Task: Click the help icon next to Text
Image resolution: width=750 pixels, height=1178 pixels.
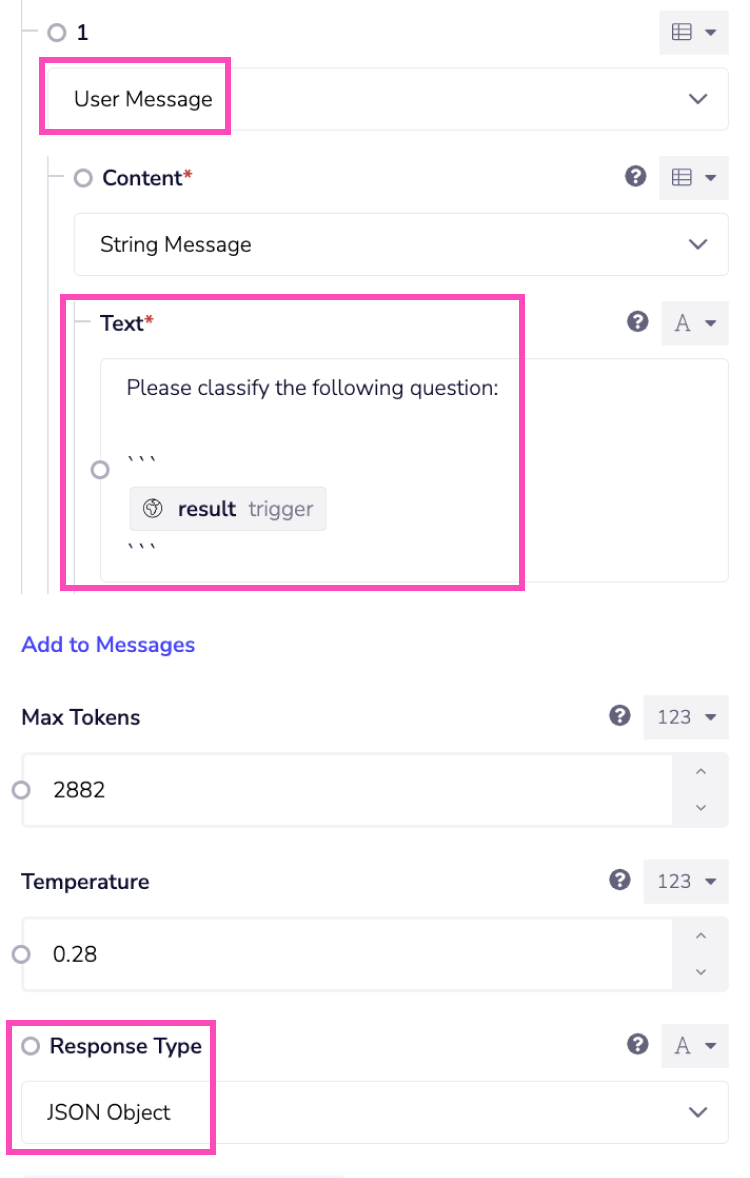Action: coord(638,322)
